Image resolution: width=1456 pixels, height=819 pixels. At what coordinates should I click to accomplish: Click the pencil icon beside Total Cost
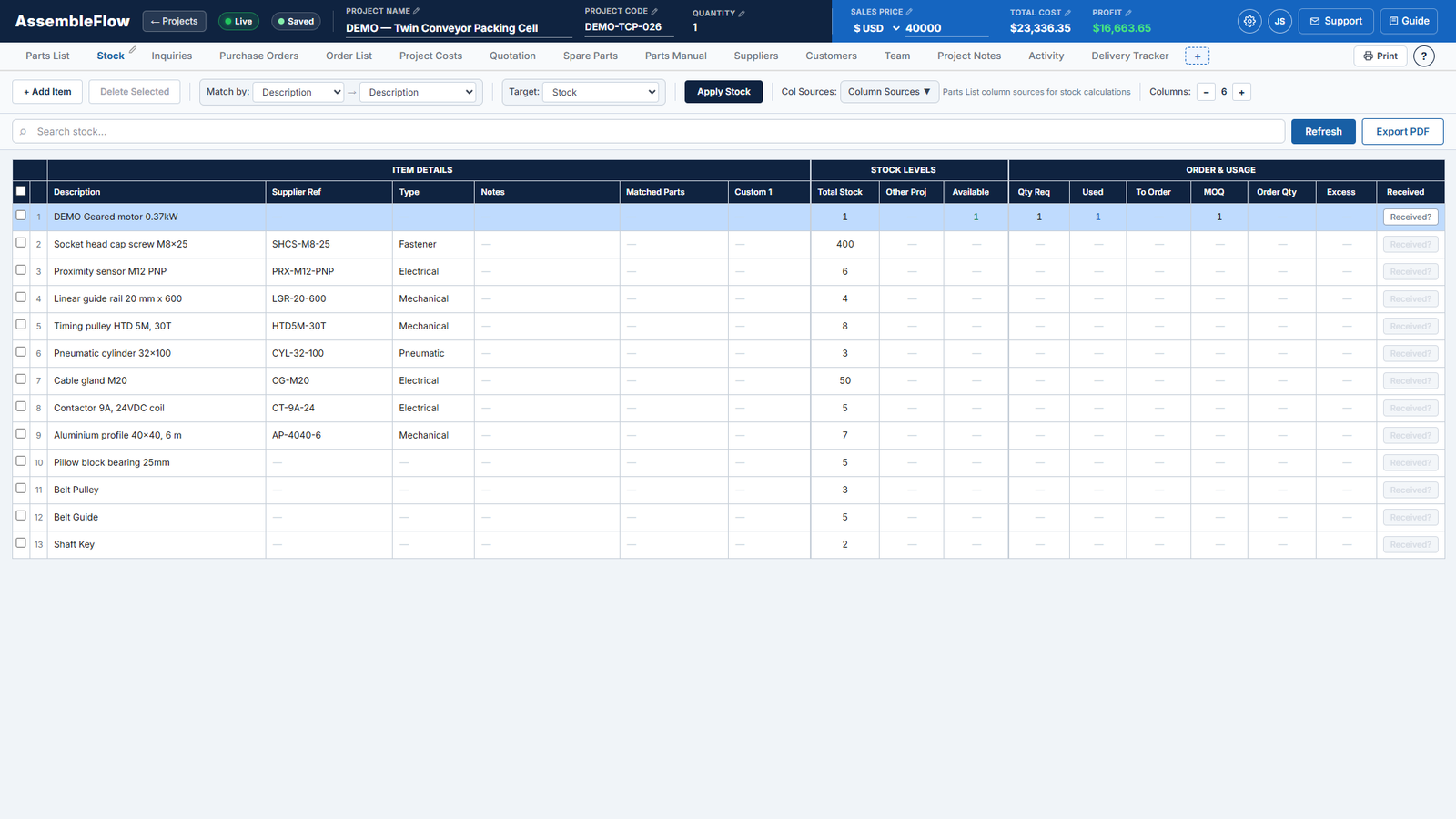[1067, 13]
